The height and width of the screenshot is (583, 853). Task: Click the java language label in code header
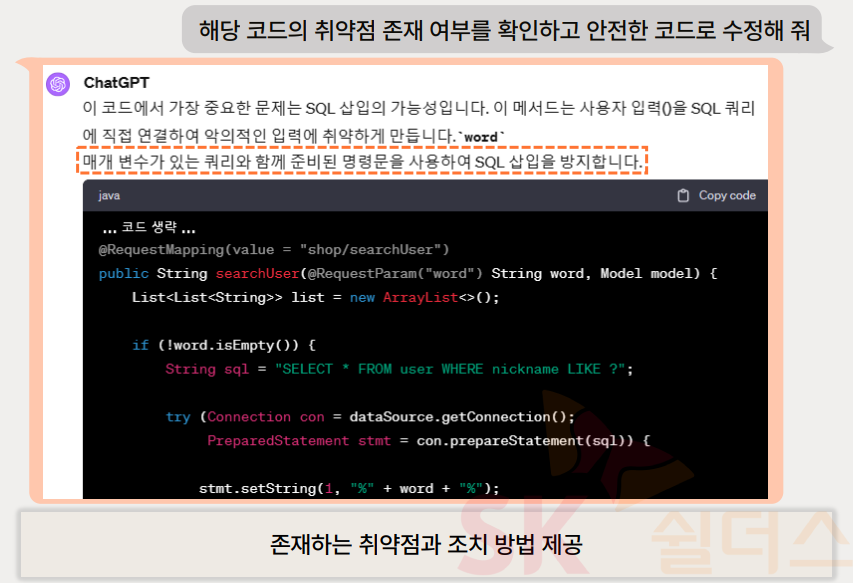(x=109, y=196)
